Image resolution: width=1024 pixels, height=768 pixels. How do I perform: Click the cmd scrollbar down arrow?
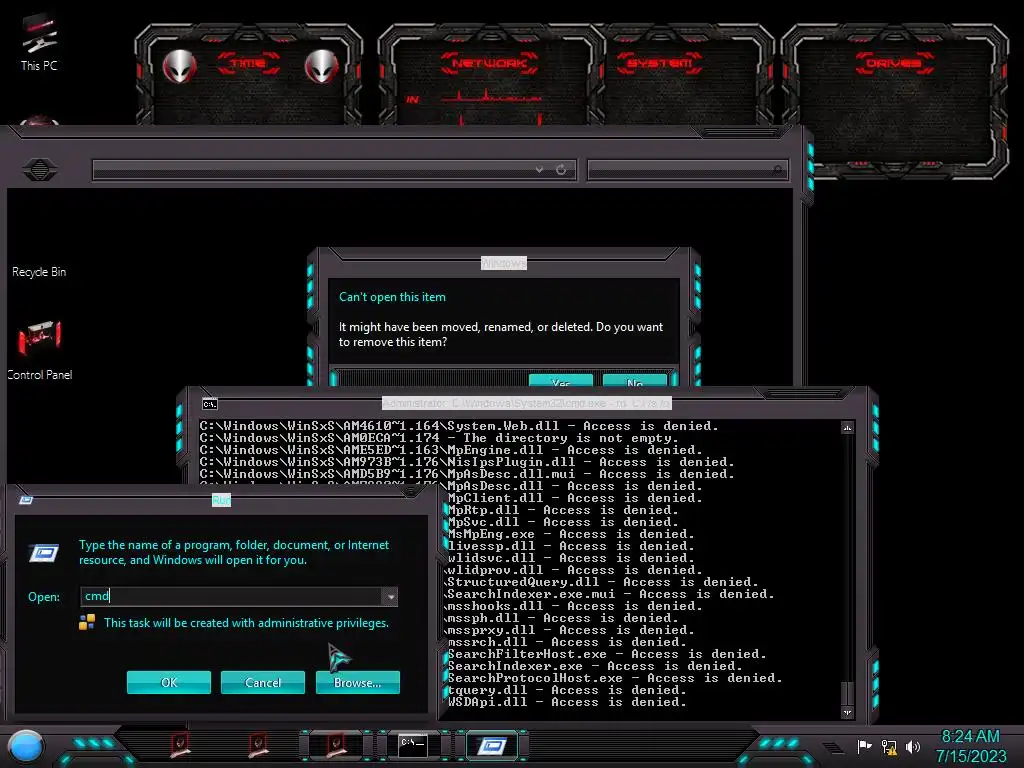[x=847, y=712]
